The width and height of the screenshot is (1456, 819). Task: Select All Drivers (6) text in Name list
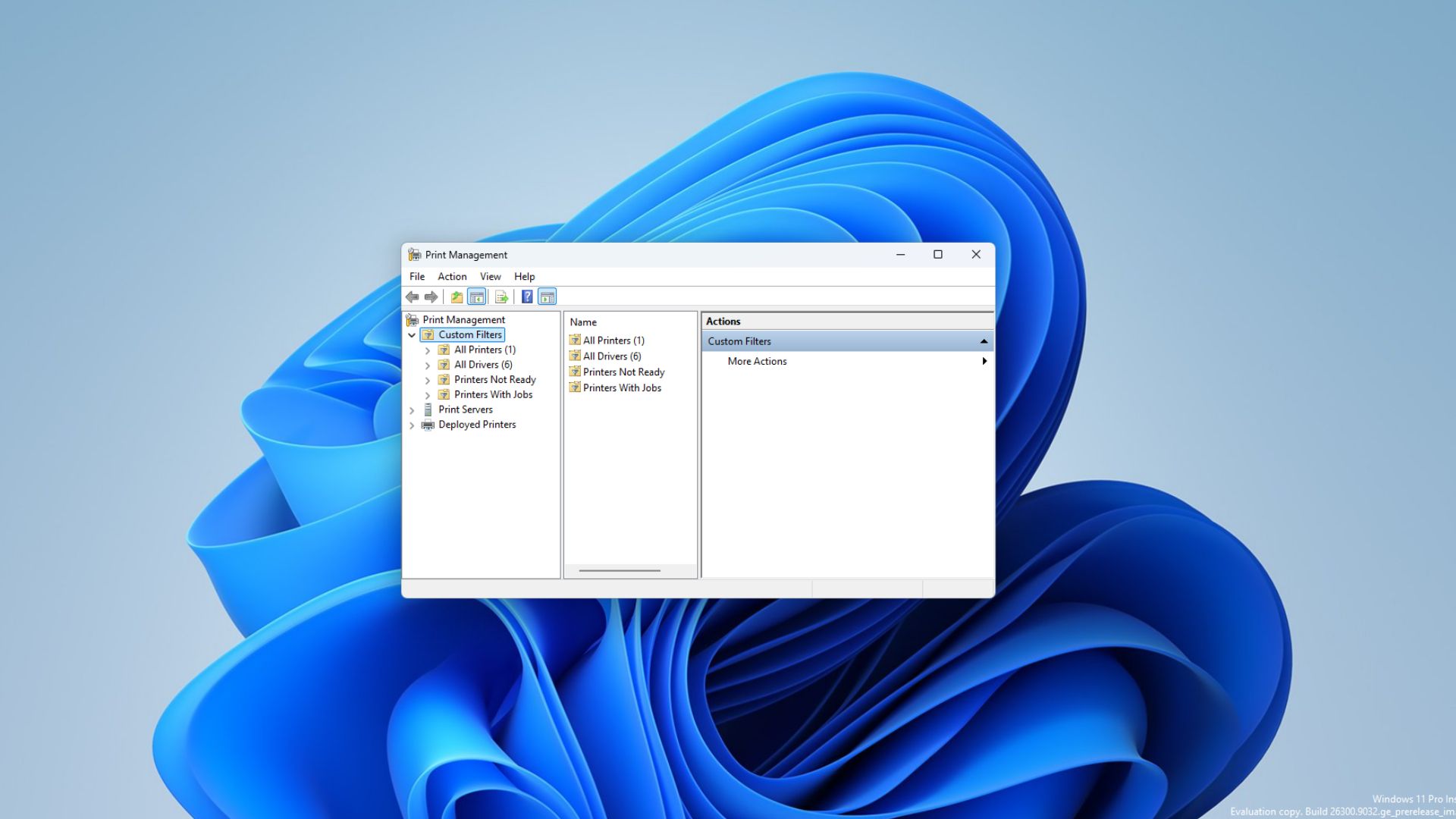(x=612, y=356)
